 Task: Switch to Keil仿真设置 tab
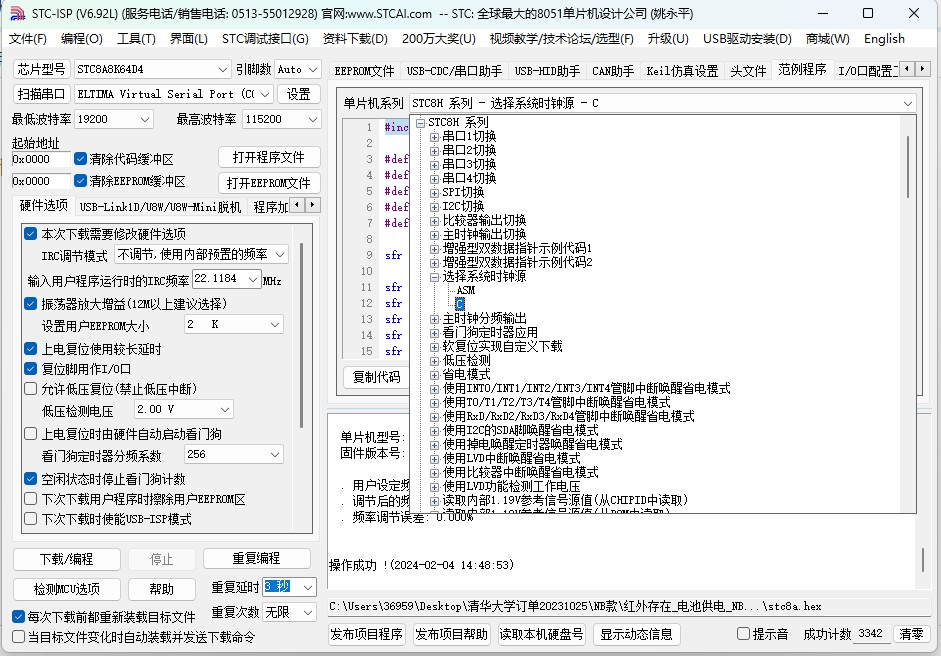pos(682,71)
